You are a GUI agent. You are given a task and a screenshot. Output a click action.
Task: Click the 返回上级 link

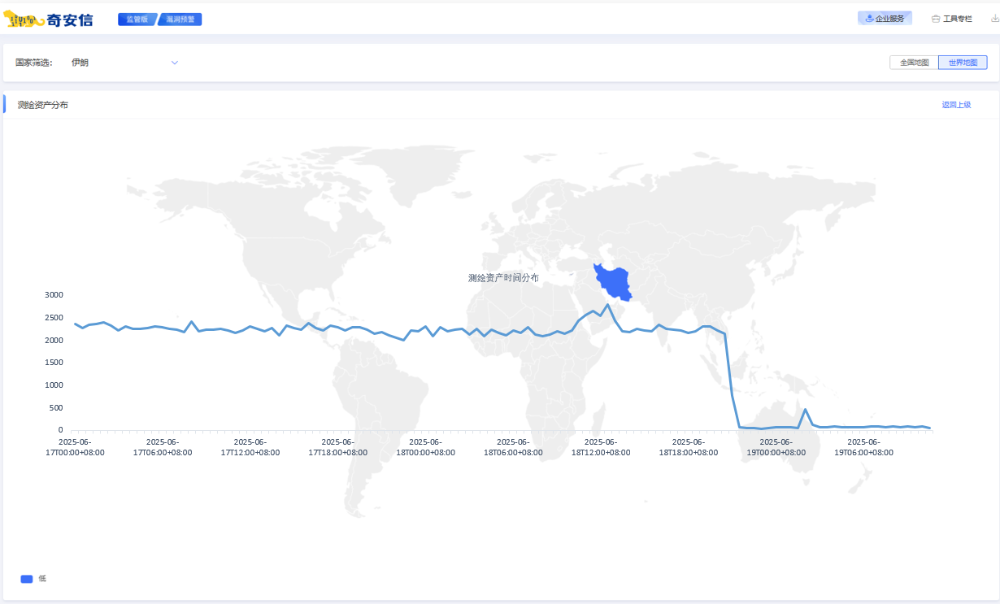pos(956,104)
